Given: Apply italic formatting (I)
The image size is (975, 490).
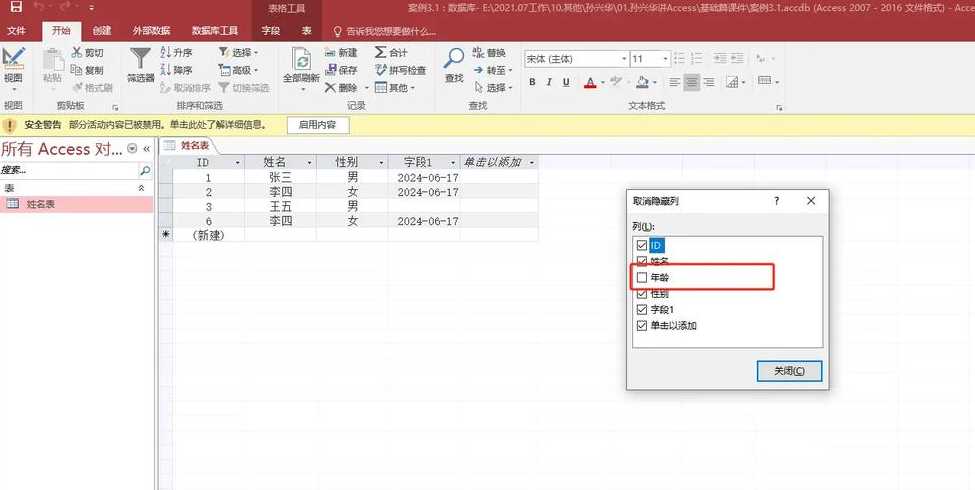Looking at the screenshot, I should 549,82.
